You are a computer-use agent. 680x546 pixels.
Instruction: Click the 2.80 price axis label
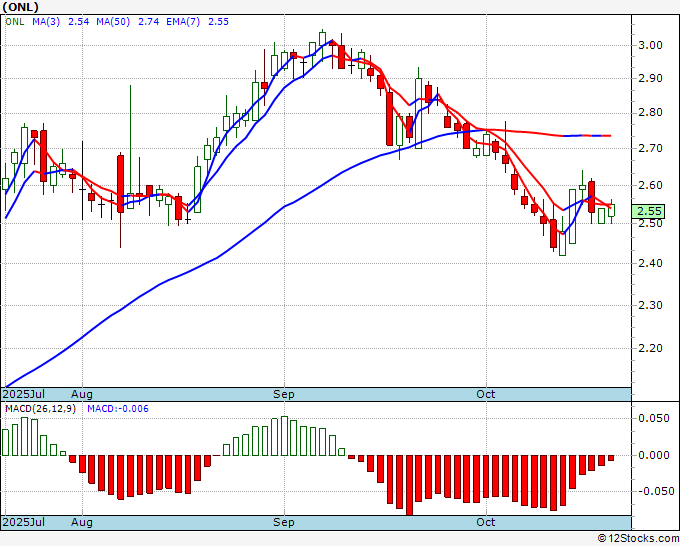(x=650, y=113)
